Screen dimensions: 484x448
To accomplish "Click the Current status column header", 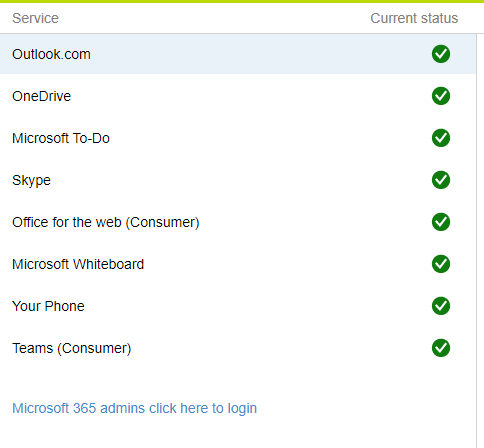I will tap(414, 18).
